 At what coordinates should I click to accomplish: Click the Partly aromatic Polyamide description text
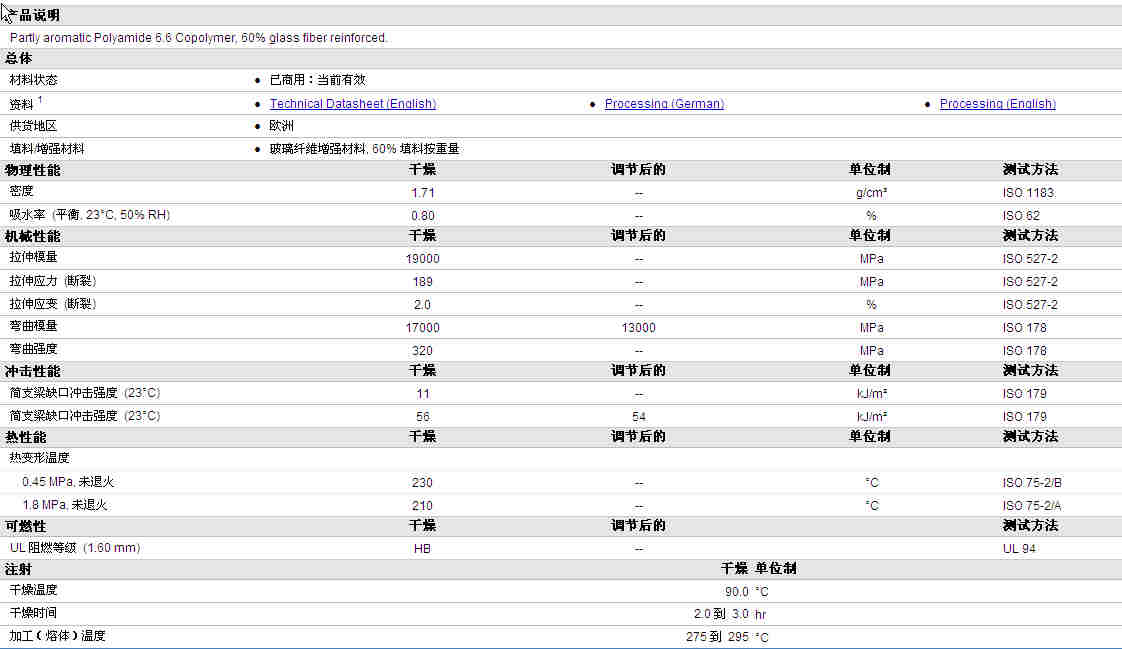pos(198,38)
